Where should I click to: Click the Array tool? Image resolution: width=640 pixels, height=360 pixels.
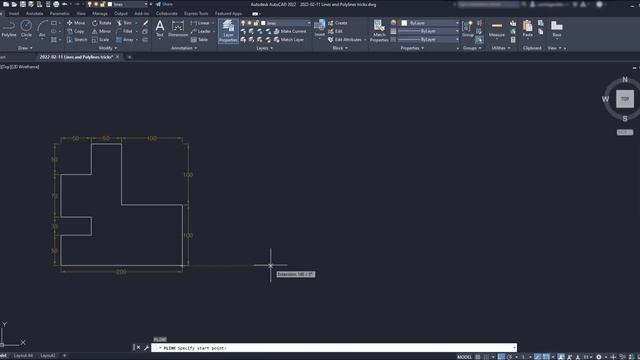click(x=125, y=40)
